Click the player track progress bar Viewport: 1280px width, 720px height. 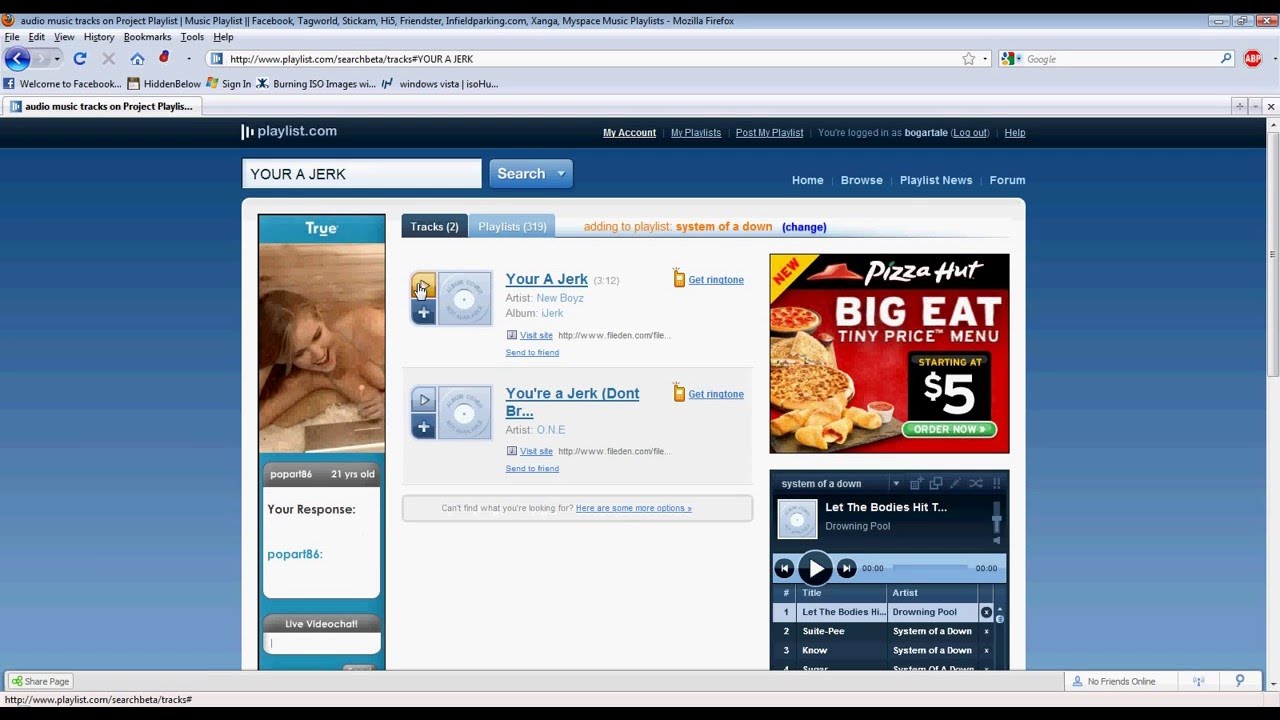point(929,568)
